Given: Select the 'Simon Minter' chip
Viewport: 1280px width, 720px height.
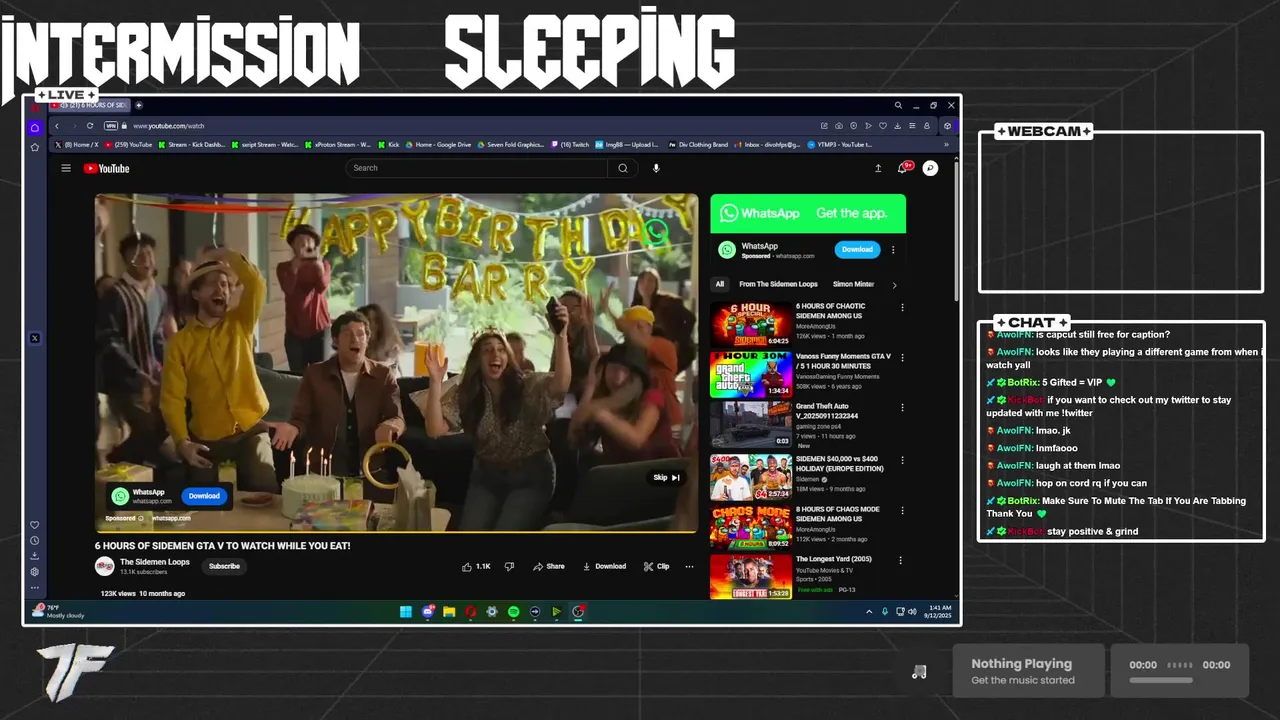Looking at the screenshot, I should point(853,284).
